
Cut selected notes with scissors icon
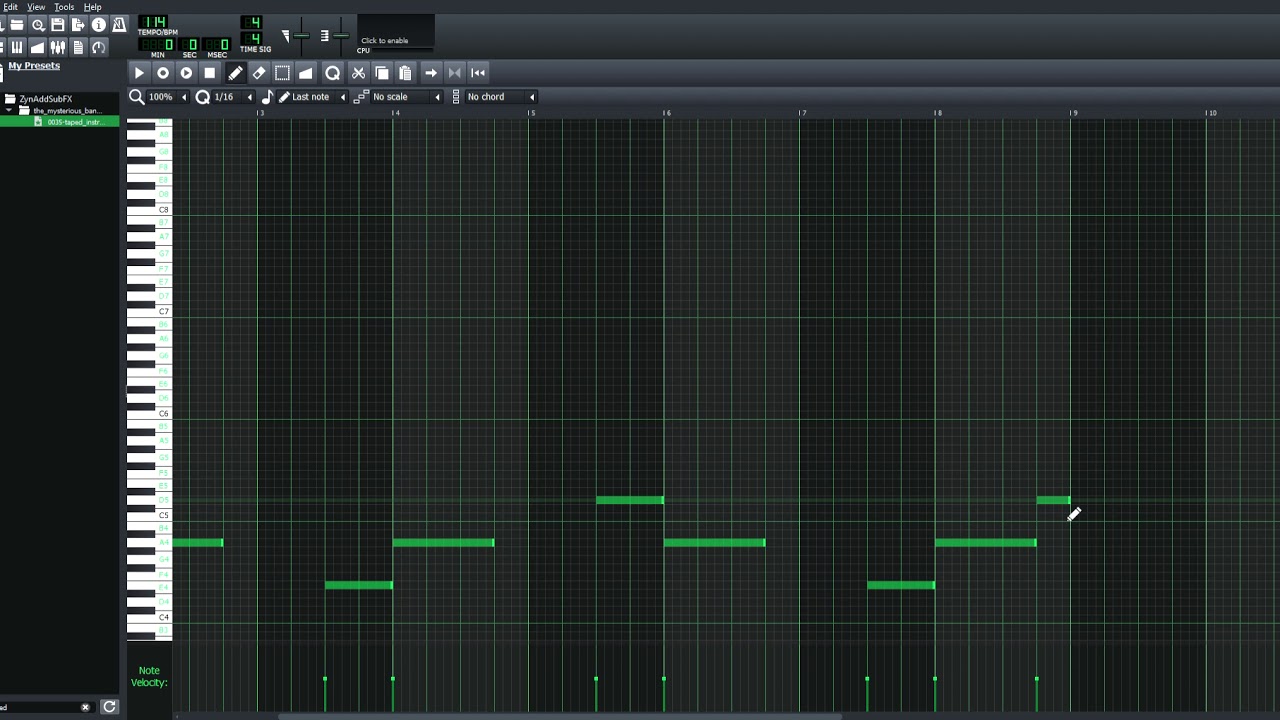point(359,72)
